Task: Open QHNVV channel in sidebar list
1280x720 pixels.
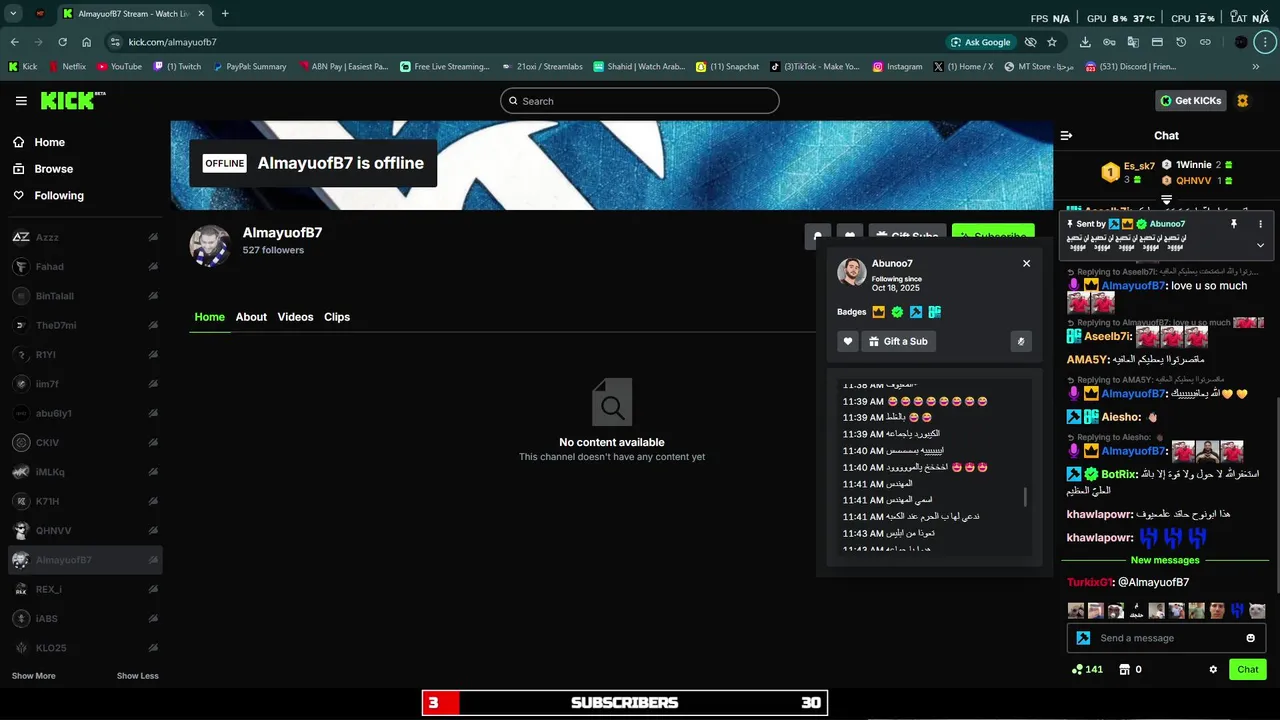Action: [85, 531]
